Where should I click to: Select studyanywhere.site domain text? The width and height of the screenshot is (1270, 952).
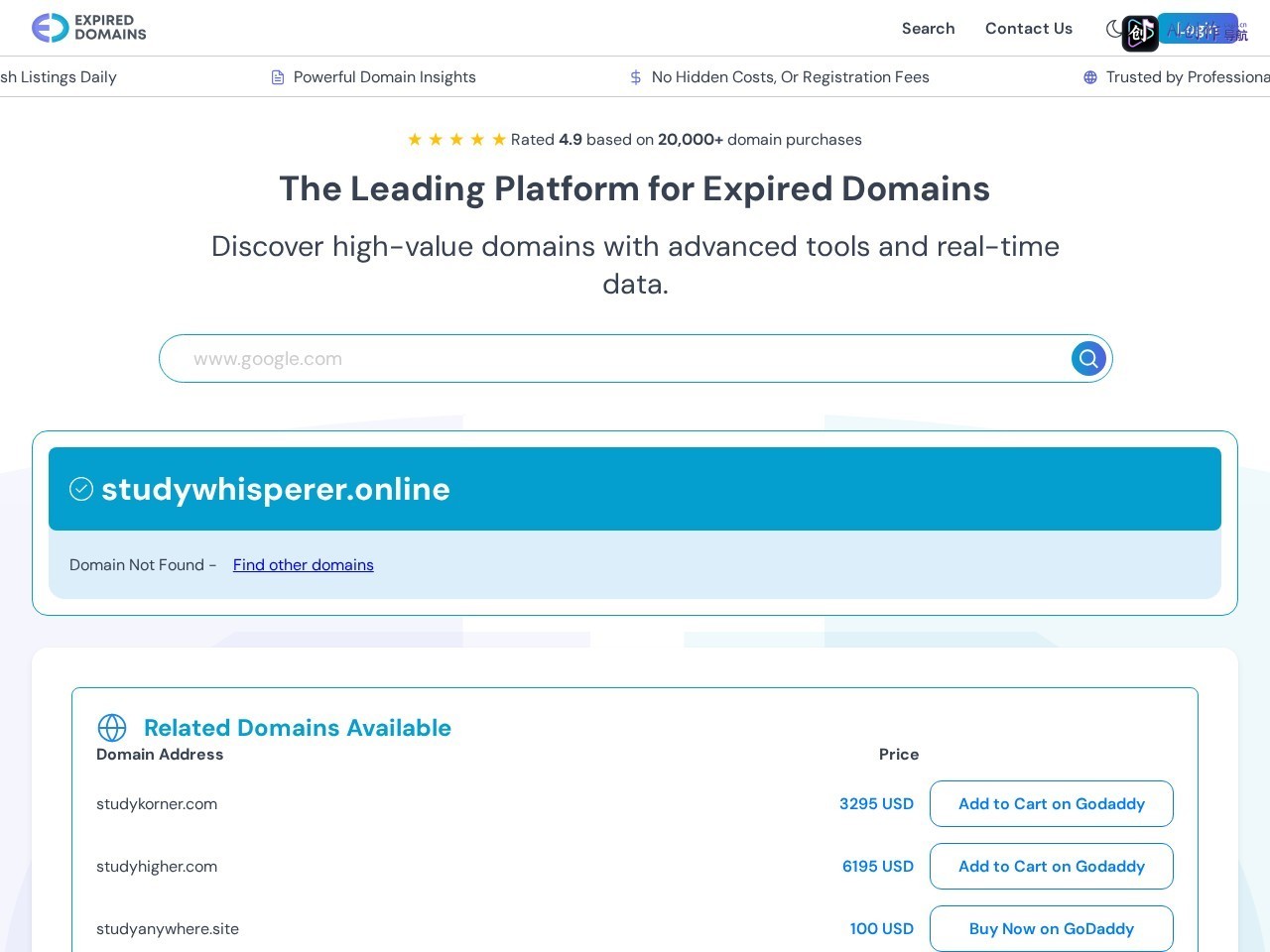(x=168, y=929)
